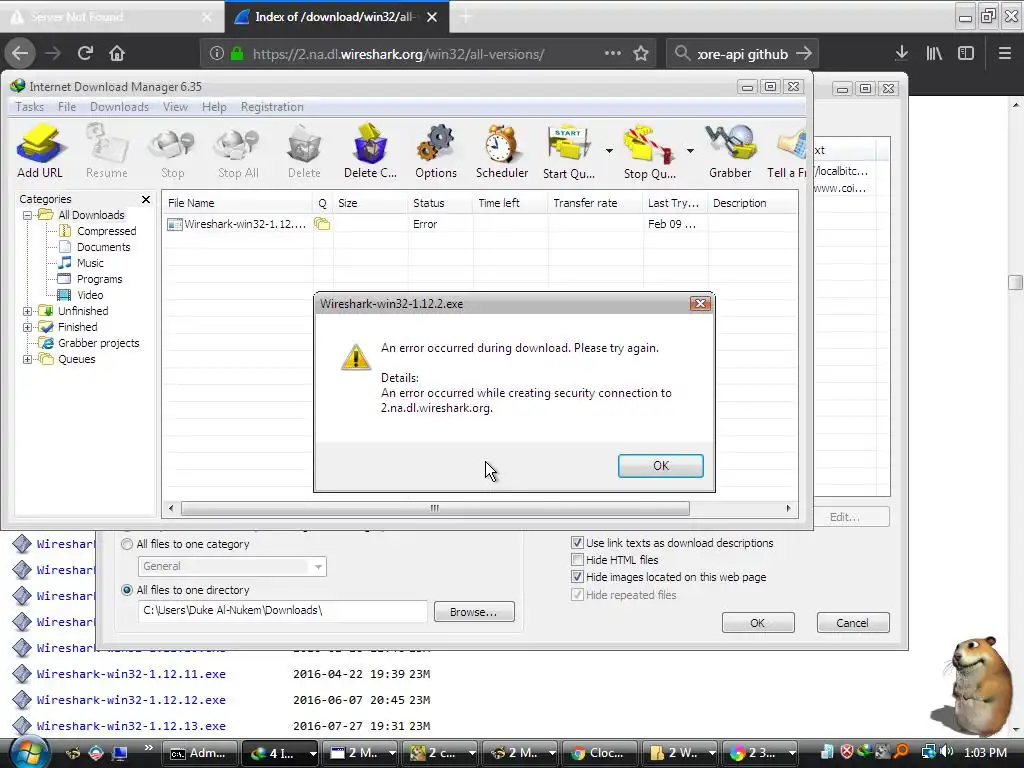Click OK in the error dialog
Viewport: 1024px width, 768px height.
[661, 466]
